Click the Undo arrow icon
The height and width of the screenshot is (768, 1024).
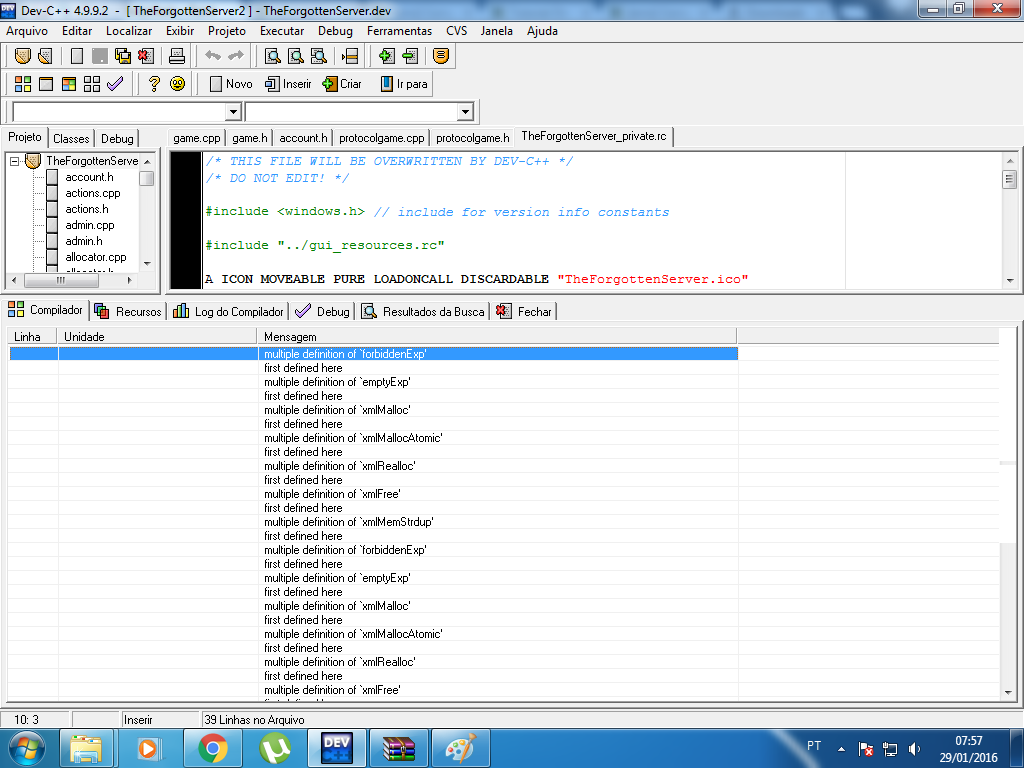pos(213,56)
